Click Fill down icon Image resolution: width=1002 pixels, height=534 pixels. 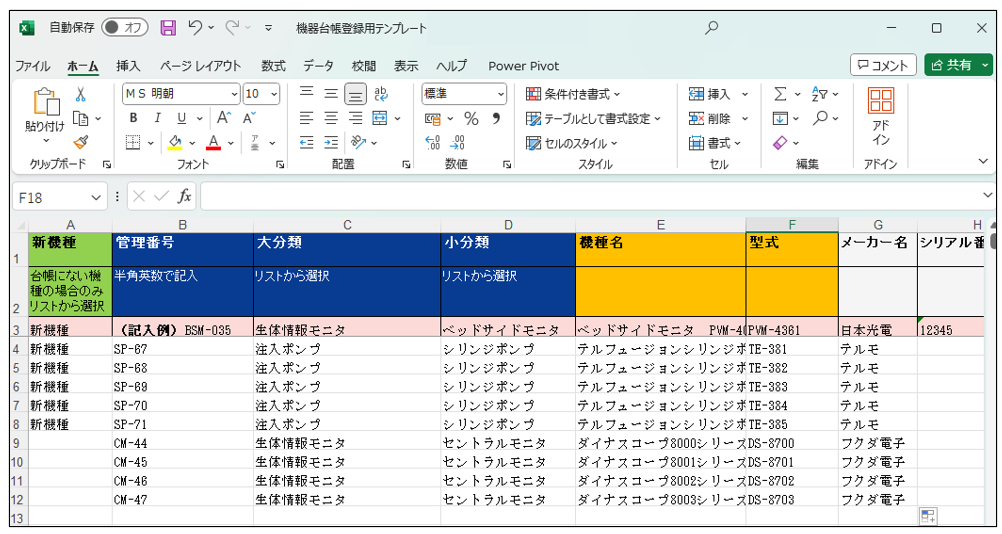pyautogui.click(x=780, y=118)
